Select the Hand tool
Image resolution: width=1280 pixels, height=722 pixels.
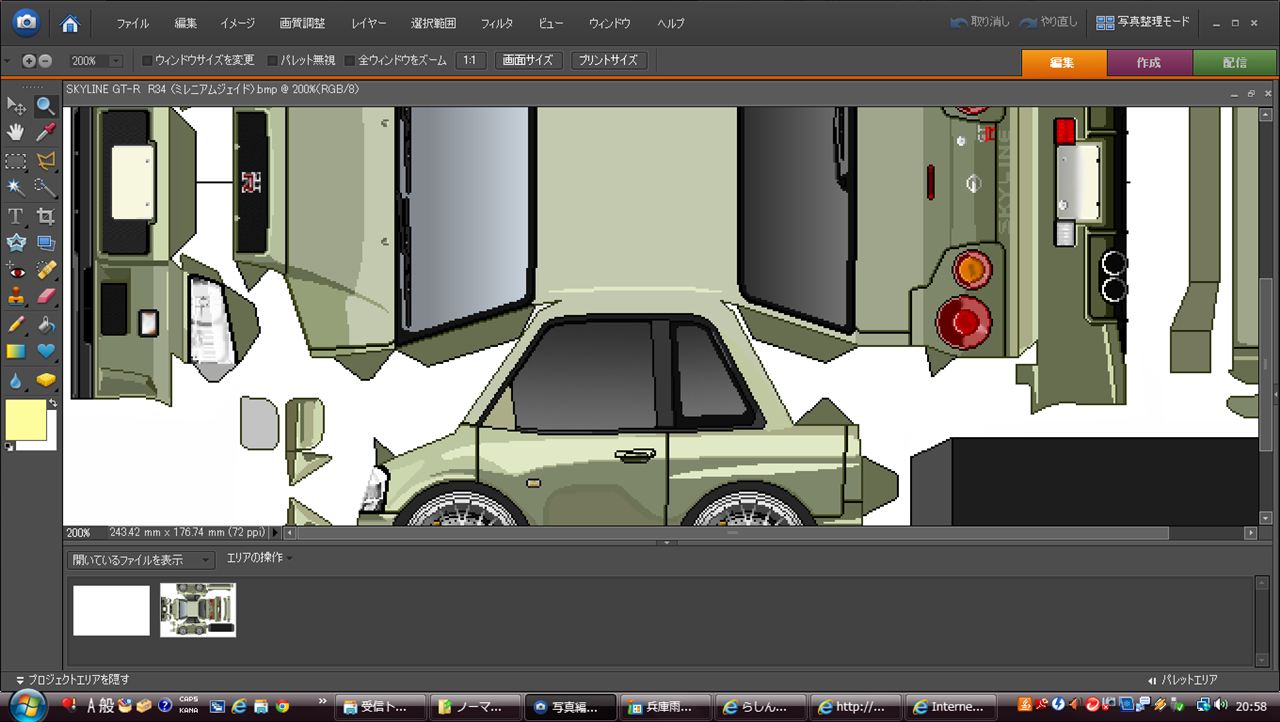coord(16,132)
